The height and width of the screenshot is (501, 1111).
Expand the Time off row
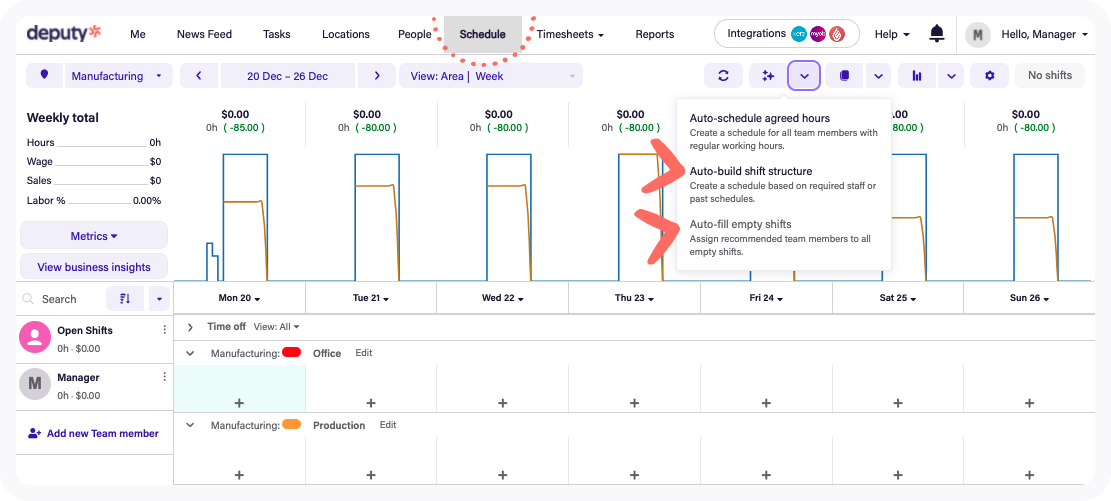190,326
